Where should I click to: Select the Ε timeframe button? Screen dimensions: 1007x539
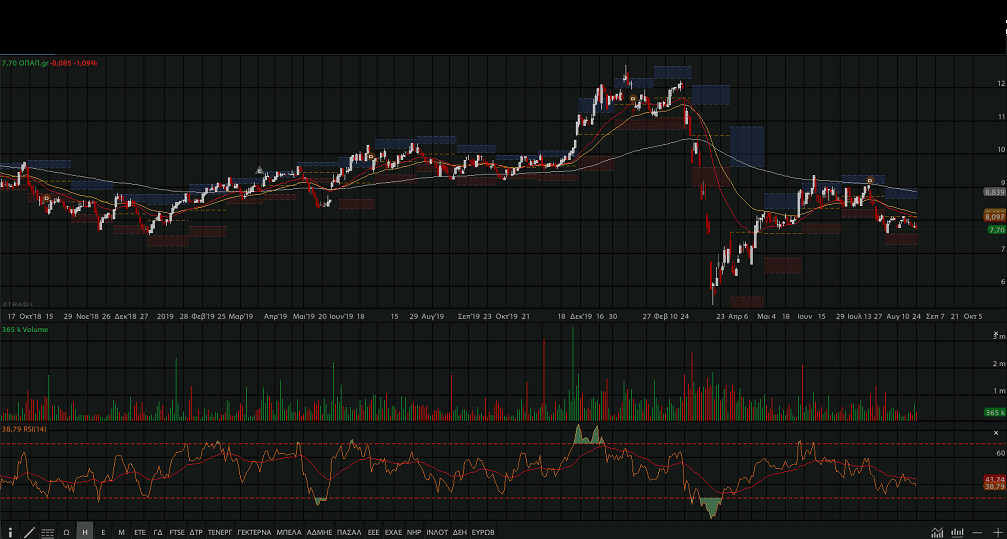point(103,532)
